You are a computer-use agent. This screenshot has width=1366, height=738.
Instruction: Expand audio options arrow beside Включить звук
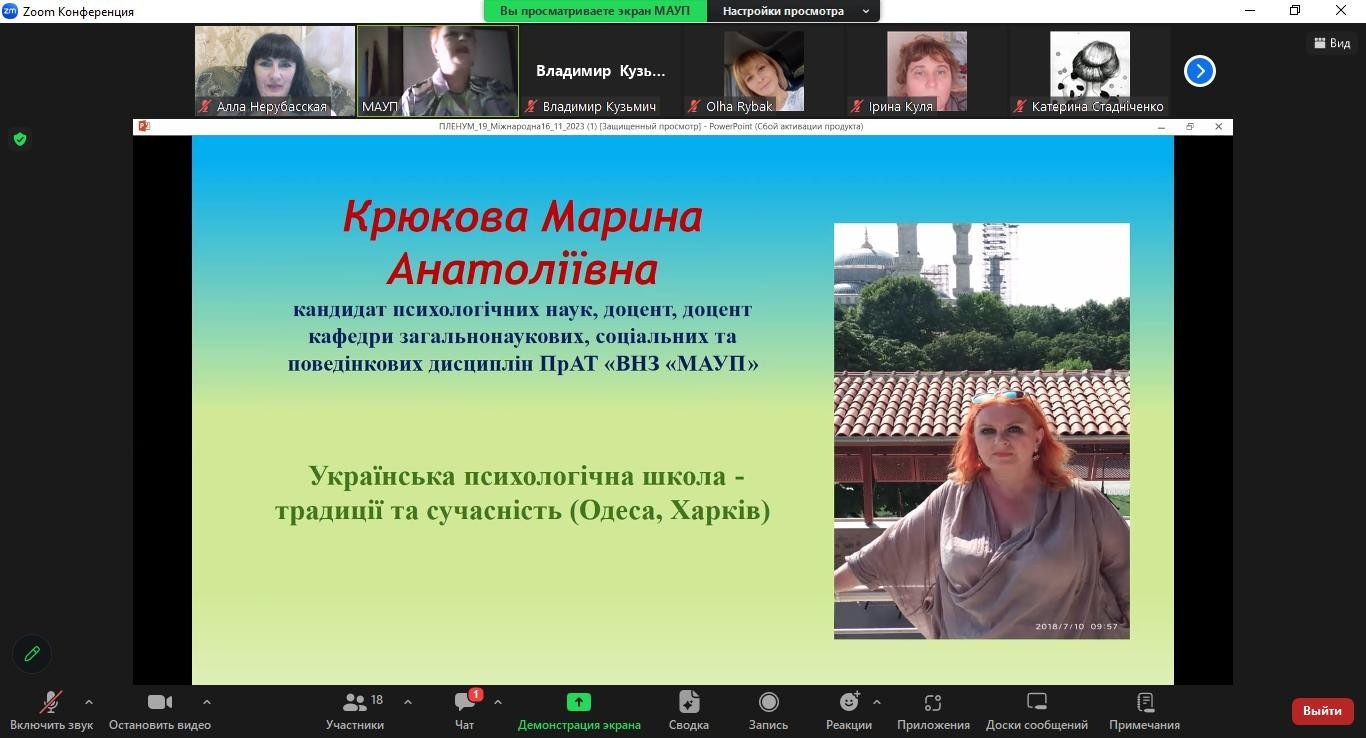(x=89, y=702)
